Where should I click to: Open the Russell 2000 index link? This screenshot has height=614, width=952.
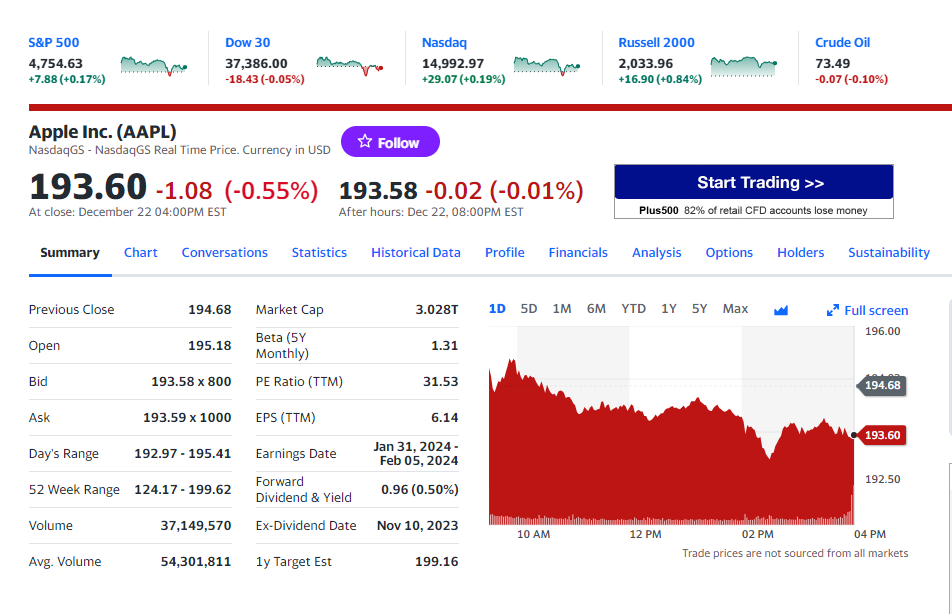[656, 43]
